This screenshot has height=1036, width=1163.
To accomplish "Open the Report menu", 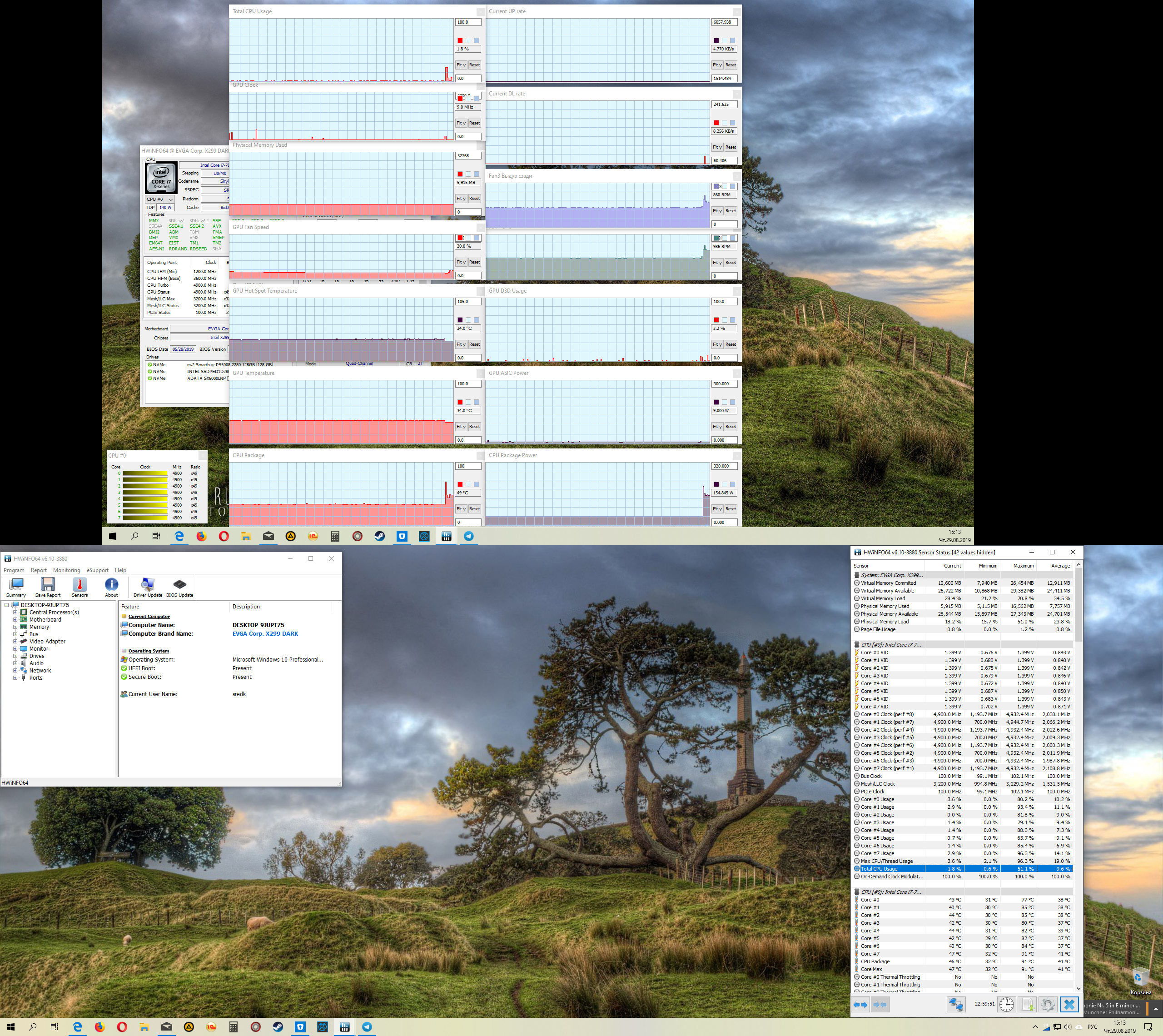I will tap(39, 570).
